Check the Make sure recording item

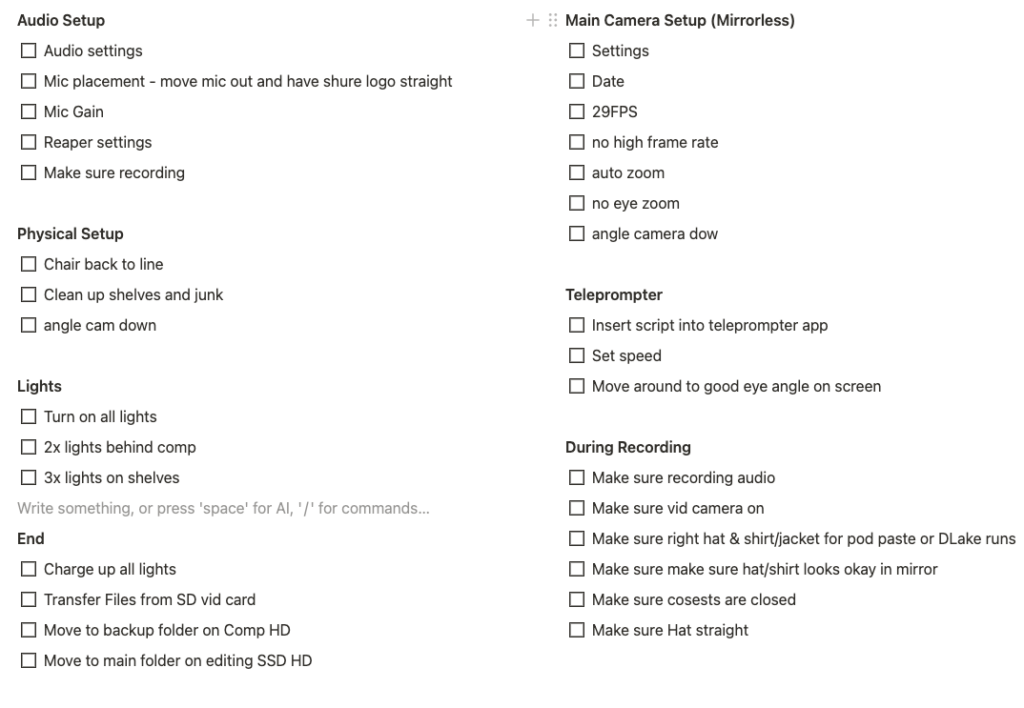[29, 172]
